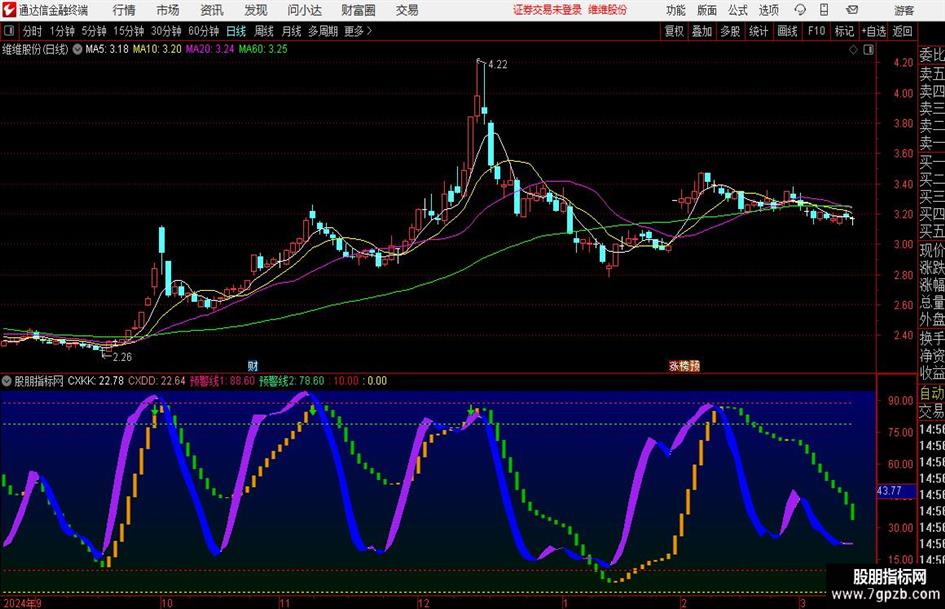Image resolution: width=945 pixels, height=609 pixels.
Task: Expand indicator dropdown beside 股朋指标网
Action: coord(7,381)
